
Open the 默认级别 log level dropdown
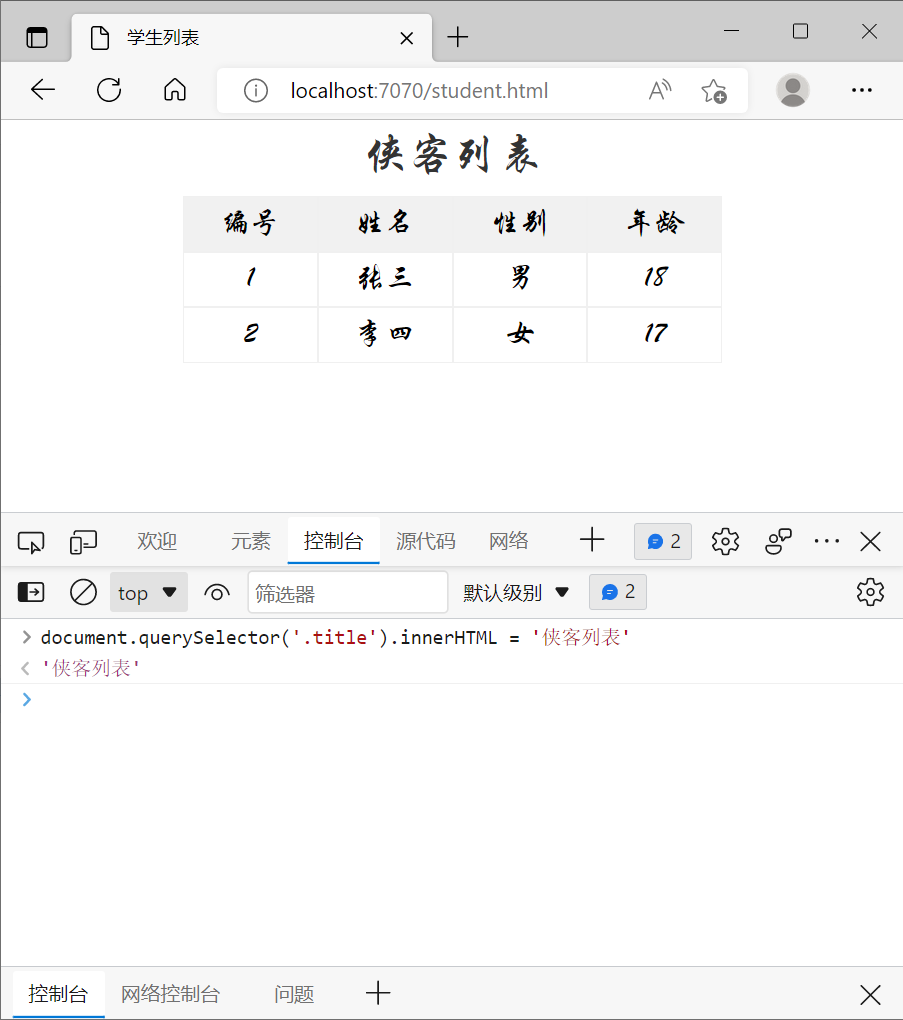click(x=516, y=592)
